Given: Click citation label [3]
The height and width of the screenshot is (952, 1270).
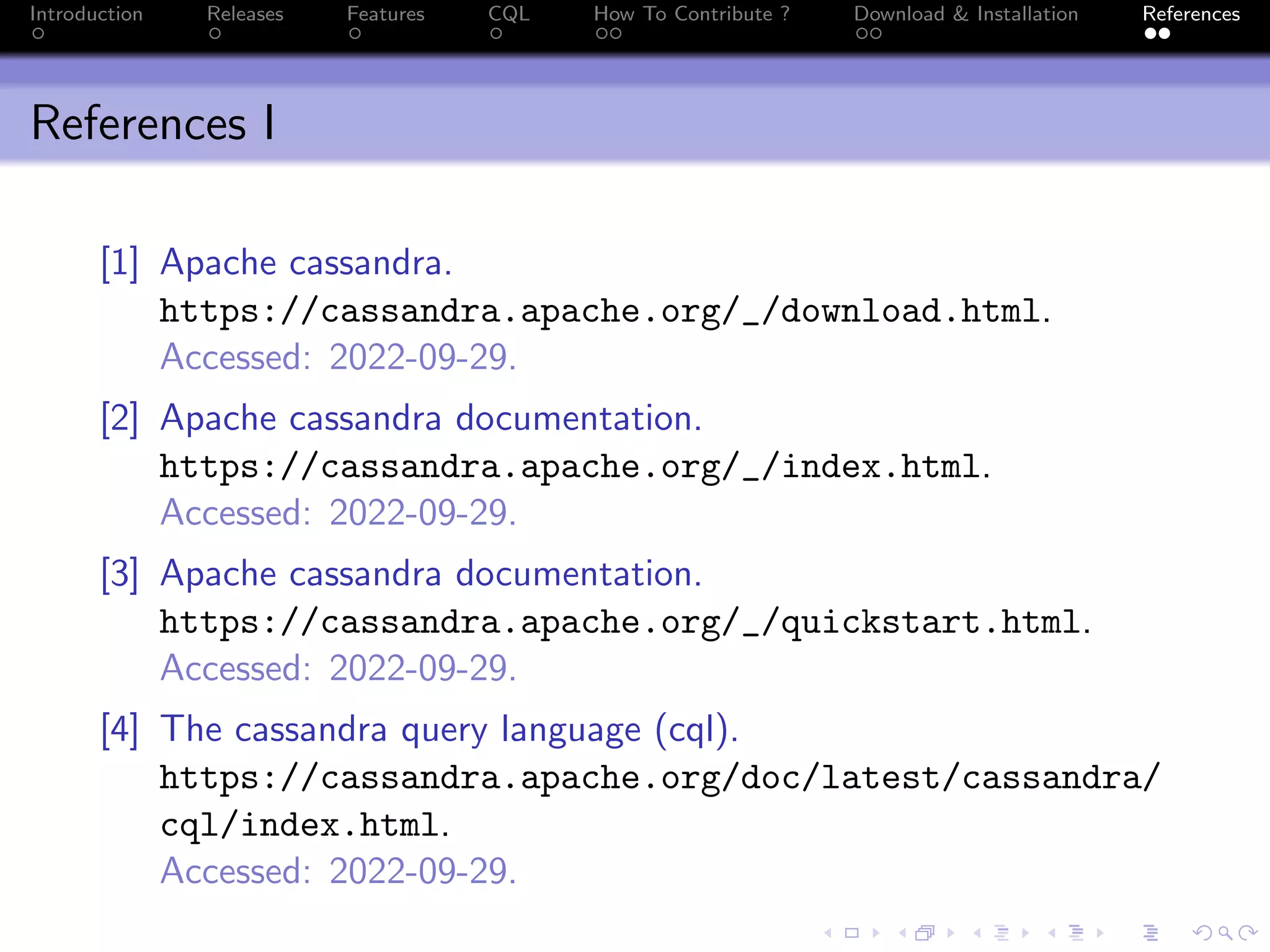Looking at the screenshot, I should (120, 574).
